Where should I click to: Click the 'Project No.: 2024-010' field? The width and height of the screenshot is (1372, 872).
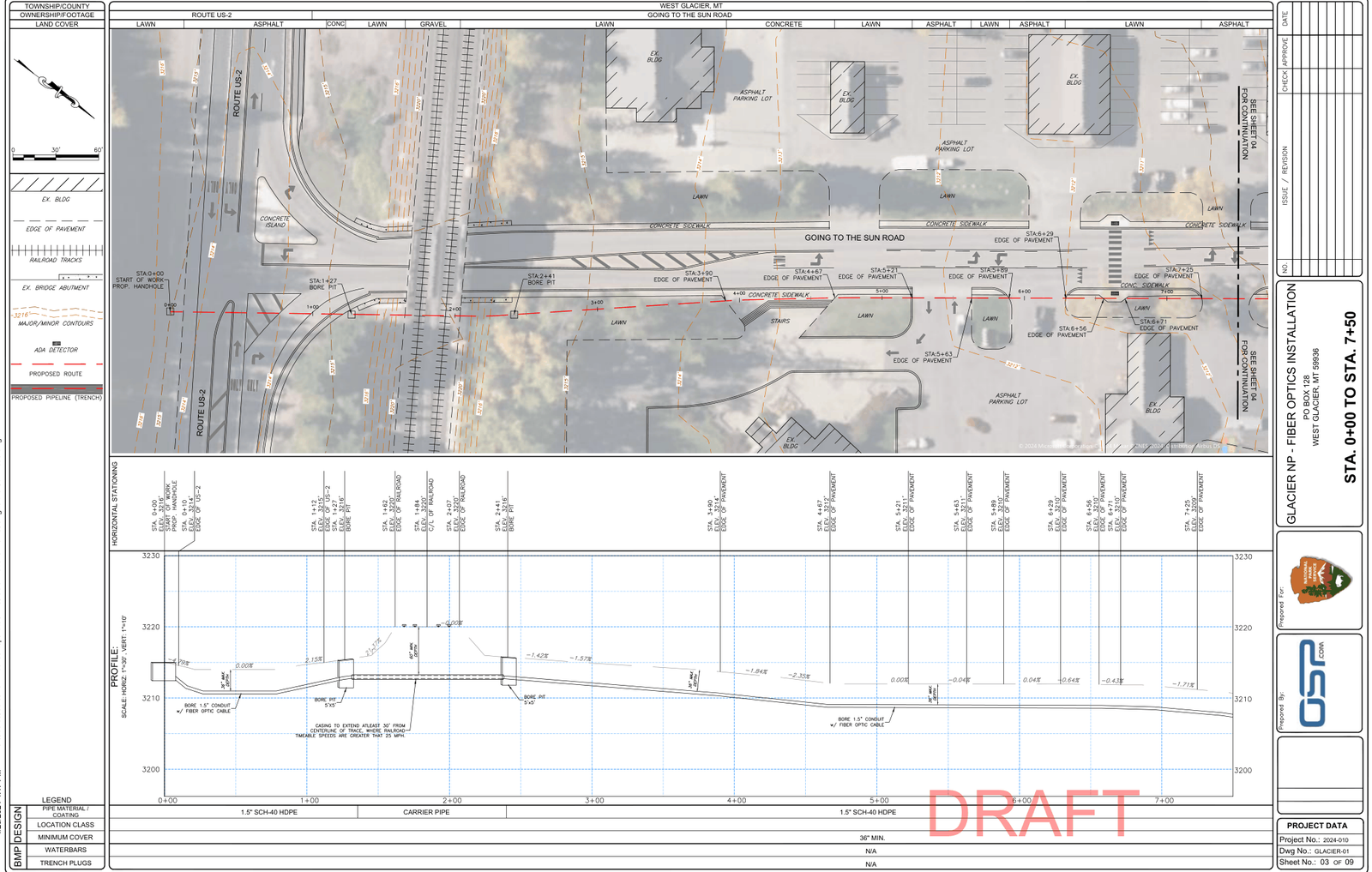point(1319,839)
